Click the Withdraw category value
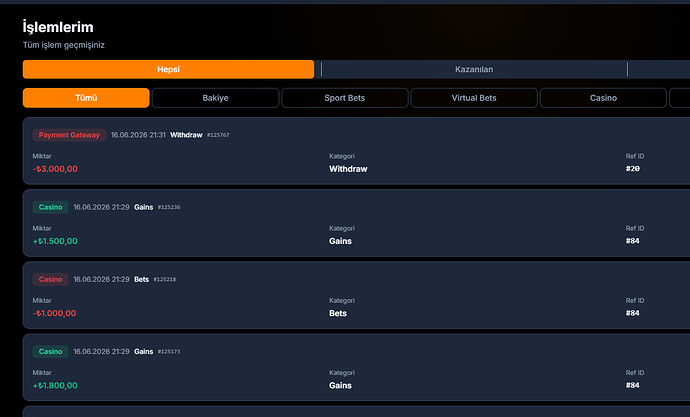 [348, 169]
